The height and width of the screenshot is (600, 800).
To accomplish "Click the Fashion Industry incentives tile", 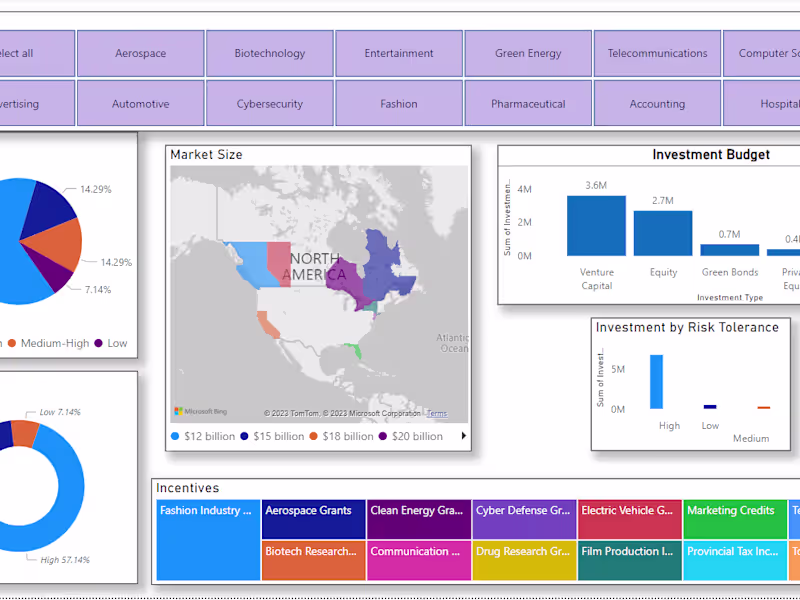I will pyautogui.click(x=208, y=540).
